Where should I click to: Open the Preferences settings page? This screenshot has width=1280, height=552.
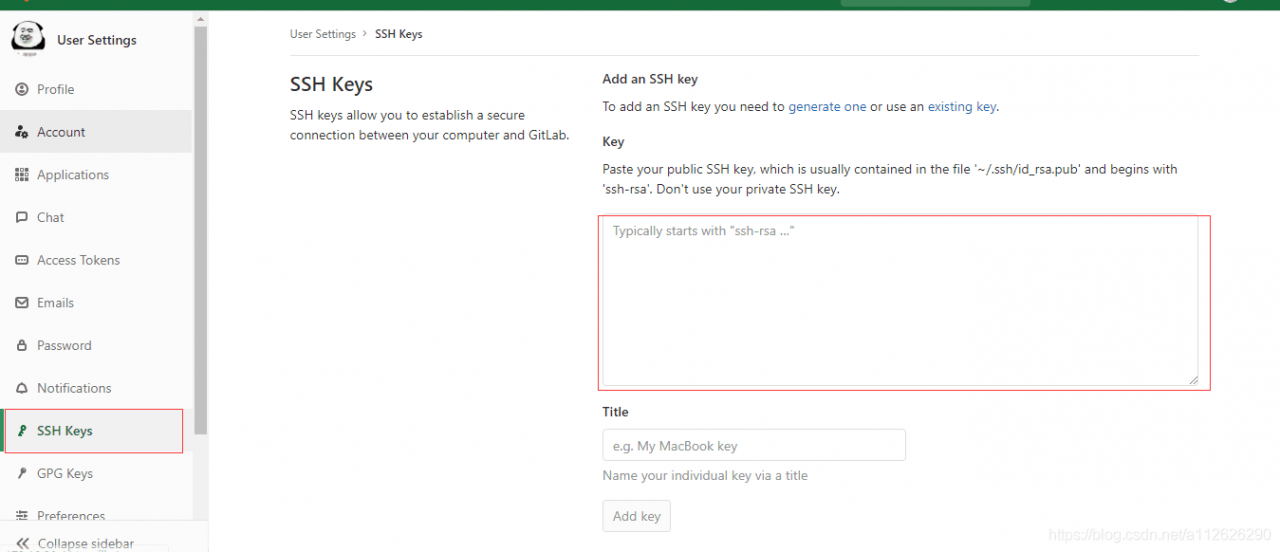[x=70, y=516]
